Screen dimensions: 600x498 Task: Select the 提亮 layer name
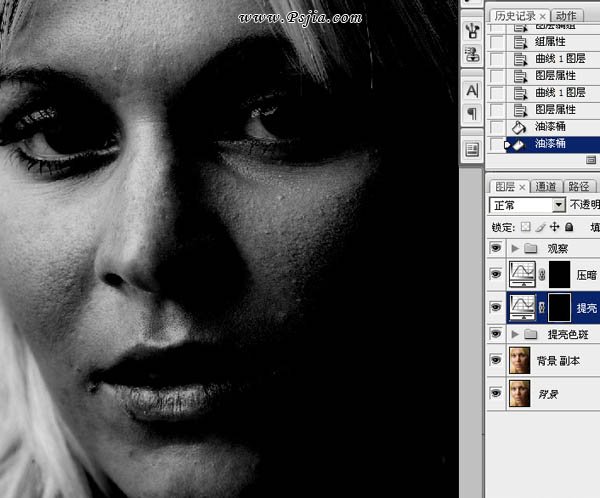(587, 308)
